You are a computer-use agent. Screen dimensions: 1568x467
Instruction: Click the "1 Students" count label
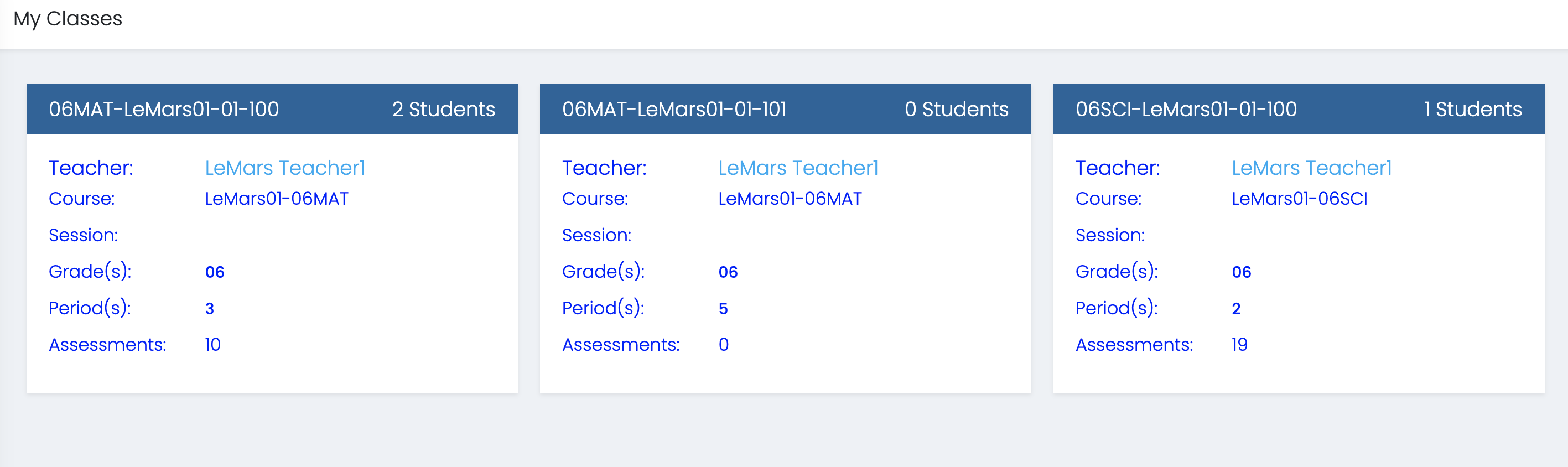pos(1472,110)
